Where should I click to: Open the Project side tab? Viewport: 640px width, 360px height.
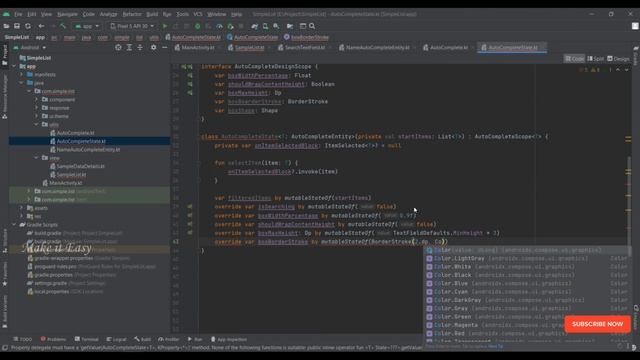4,55
